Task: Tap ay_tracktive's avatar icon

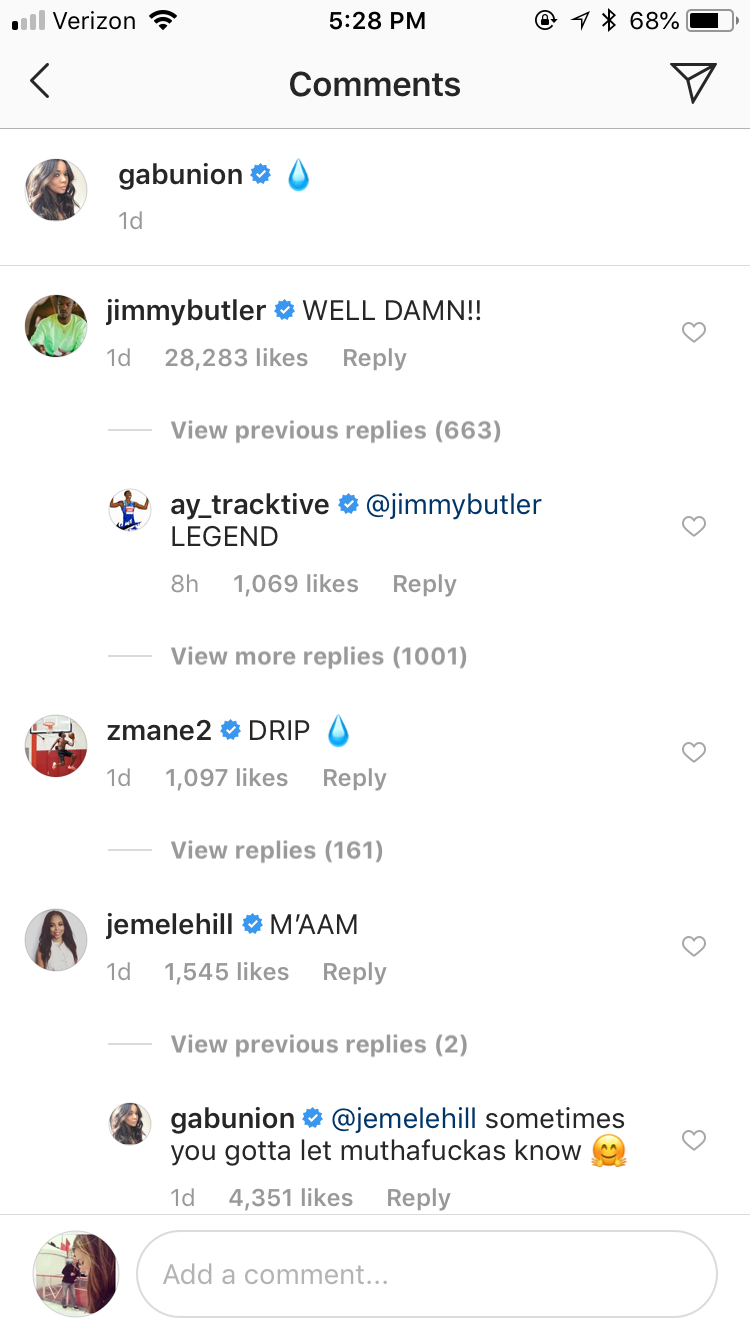Action: [129, 510]
